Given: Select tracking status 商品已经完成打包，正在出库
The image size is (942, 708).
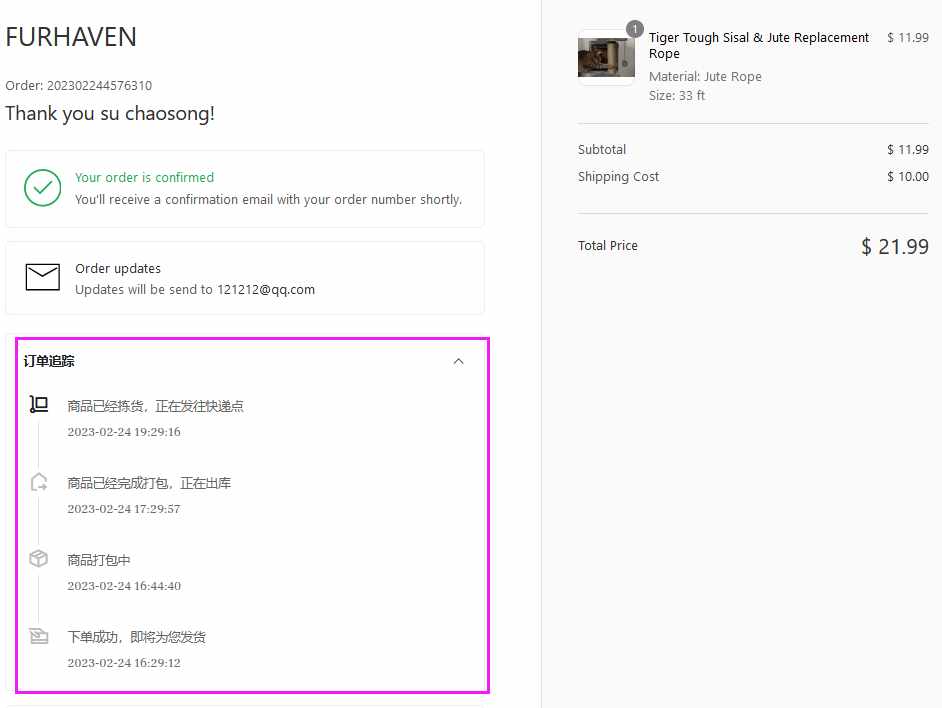Looking at the screenshot, I should tap(149, 483).
